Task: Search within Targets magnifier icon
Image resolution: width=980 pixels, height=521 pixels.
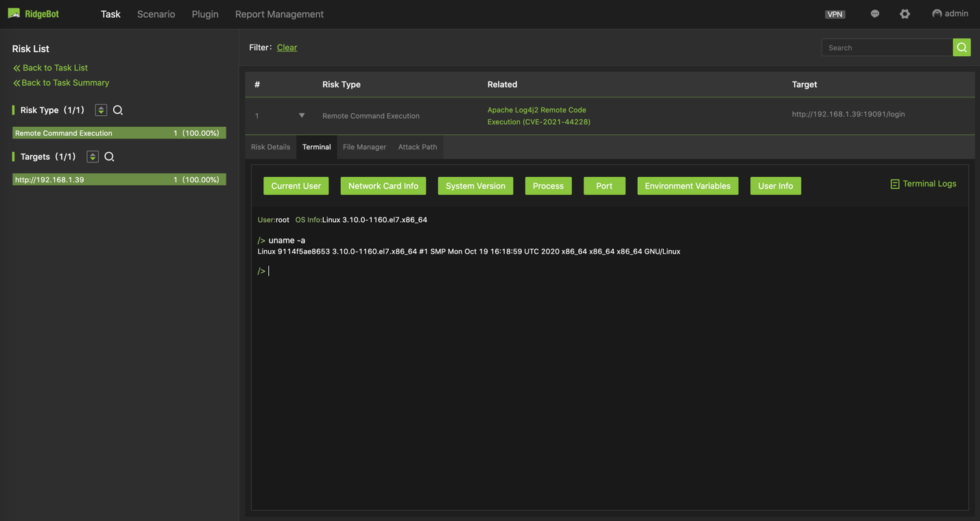Action: (x=110, y=157)
